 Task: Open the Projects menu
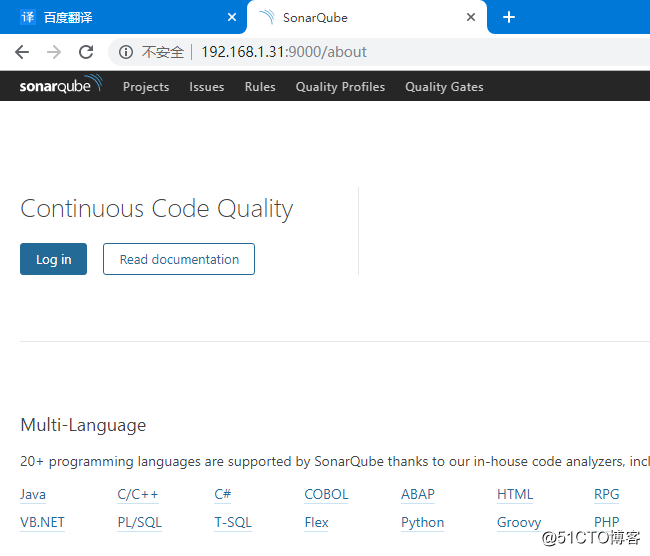(146, 87)
